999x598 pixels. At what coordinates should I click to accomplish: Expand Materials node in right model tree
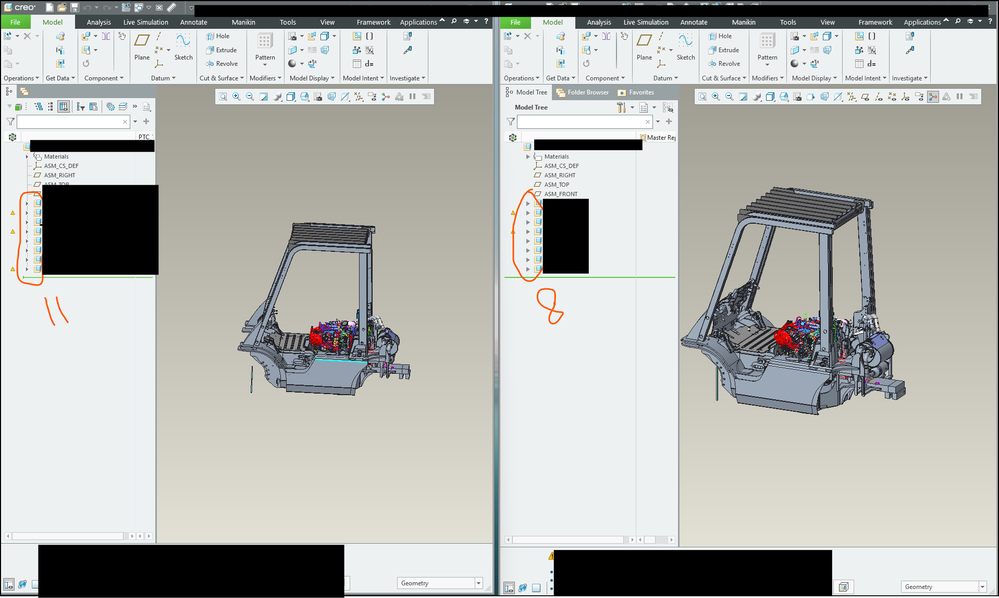tap(528, 157)
